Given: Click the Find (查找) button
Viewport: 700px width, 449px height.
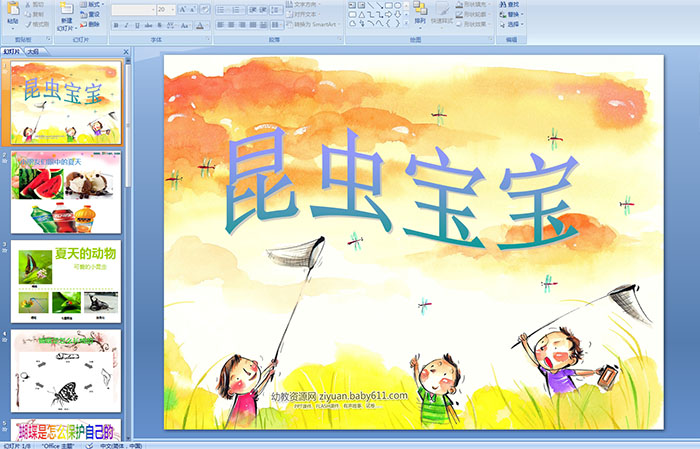Looking at the screenshot, I should [x=510, y=4].
